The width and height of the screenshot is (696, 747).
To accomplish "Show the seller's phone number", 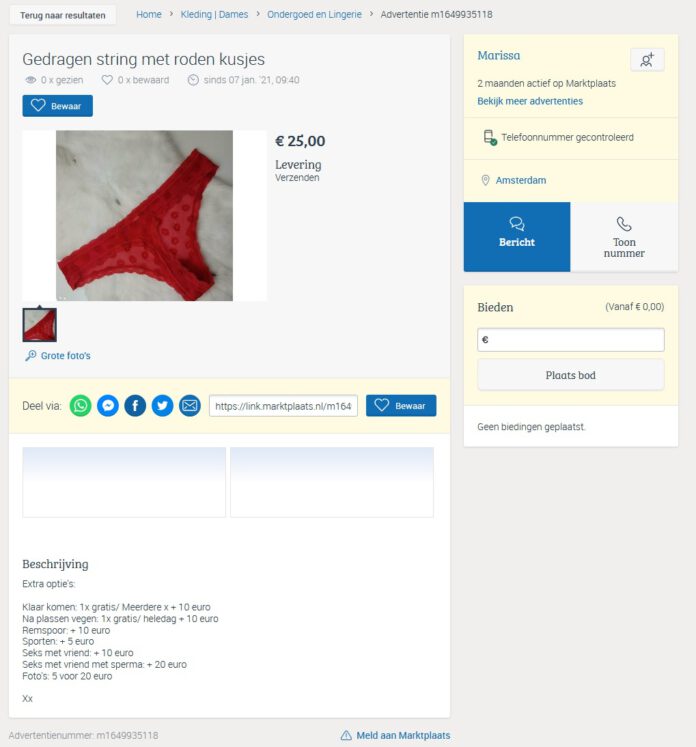I will click(624, 237).
